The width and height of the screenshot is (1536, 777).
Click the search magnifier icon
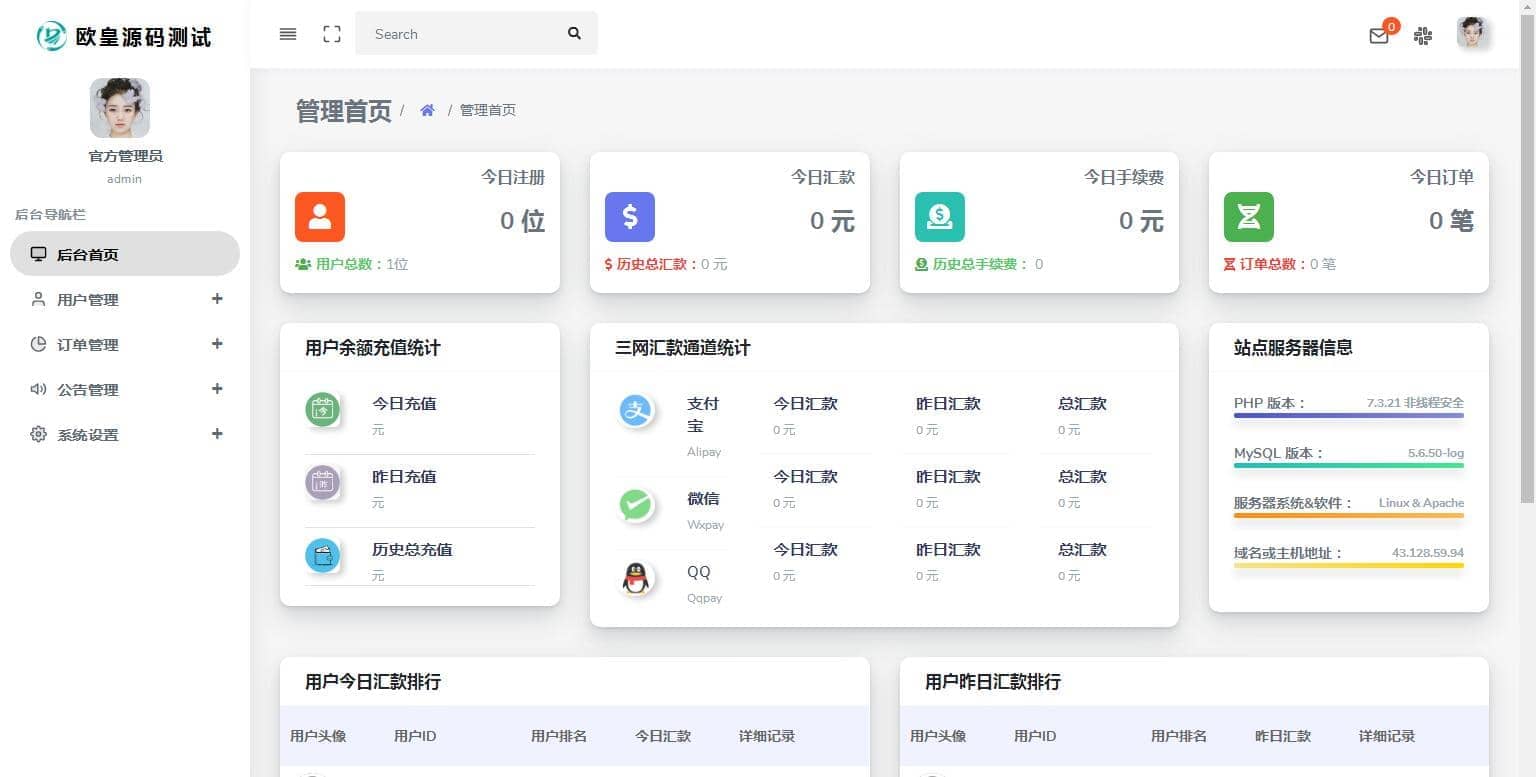click(x=574, y=33)
